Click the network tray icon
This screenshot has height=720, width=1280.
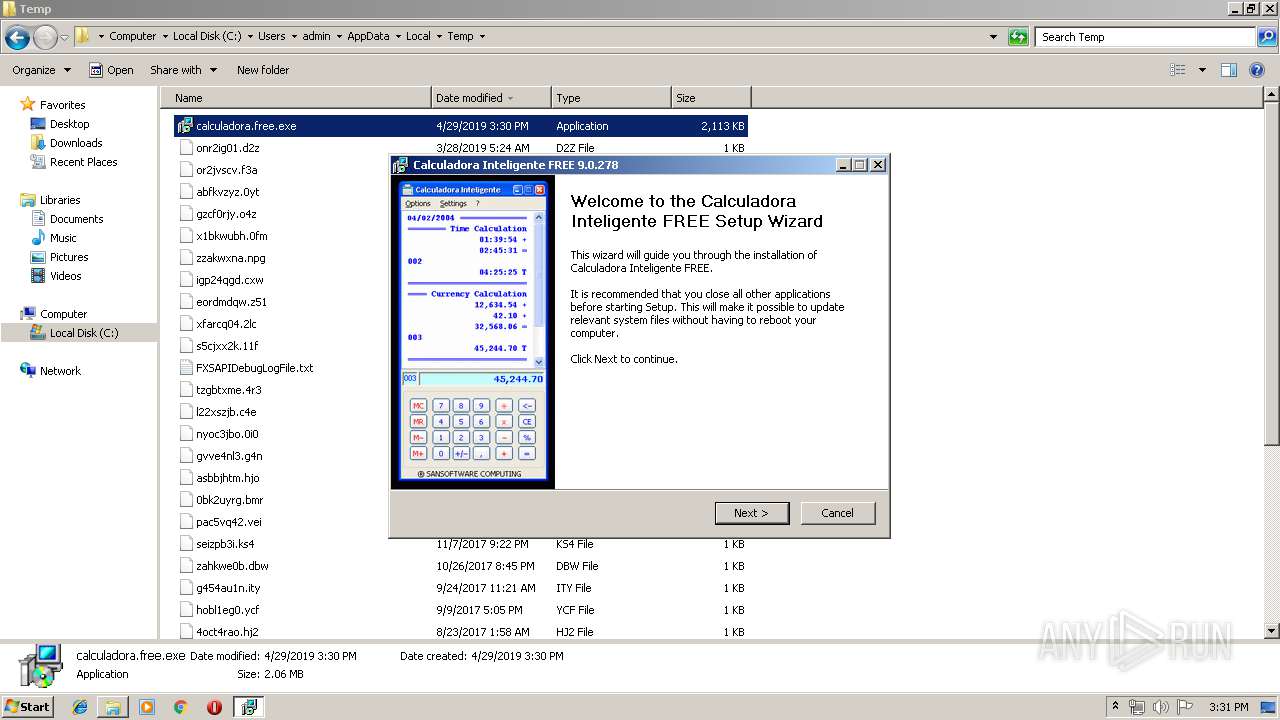click(x=1137, y=707)
